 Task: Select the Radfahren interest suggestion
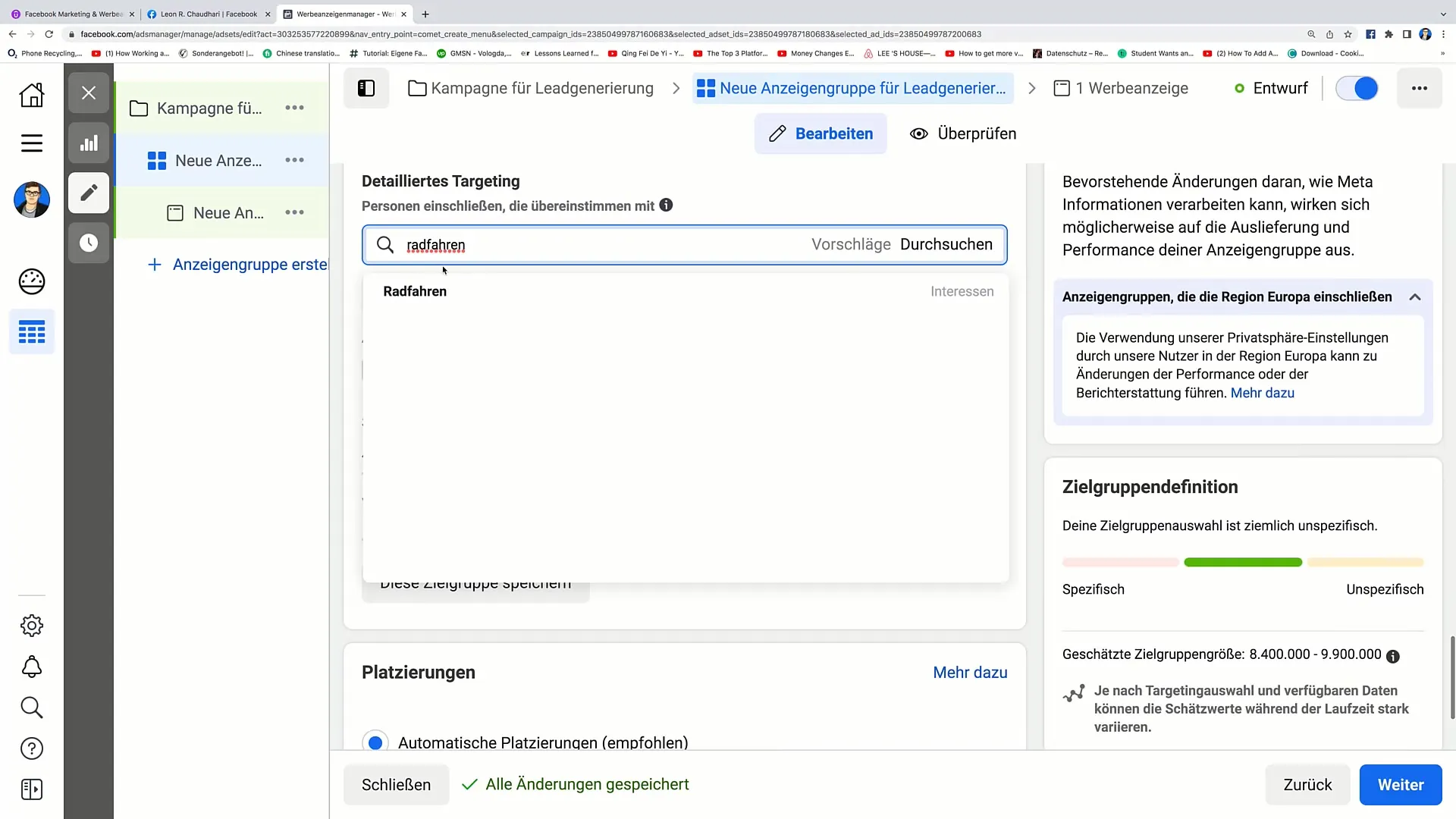[x=686, y=291]
